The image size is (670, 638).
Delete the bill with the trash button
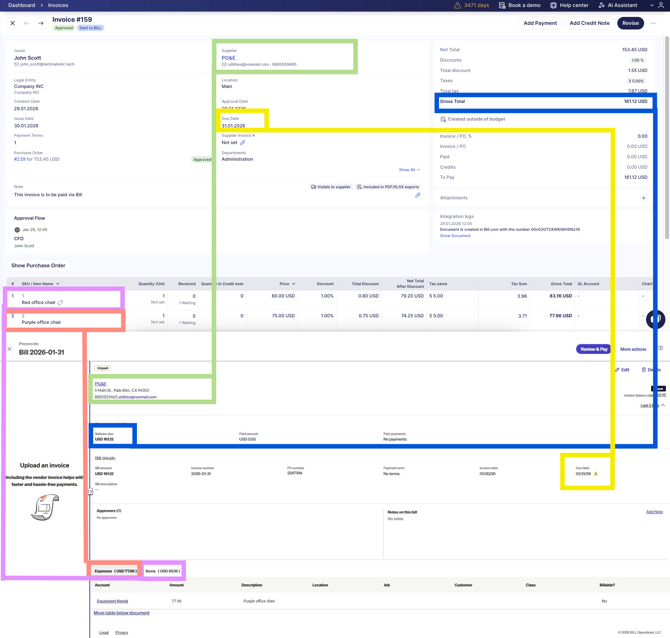[x=650, y=370]
